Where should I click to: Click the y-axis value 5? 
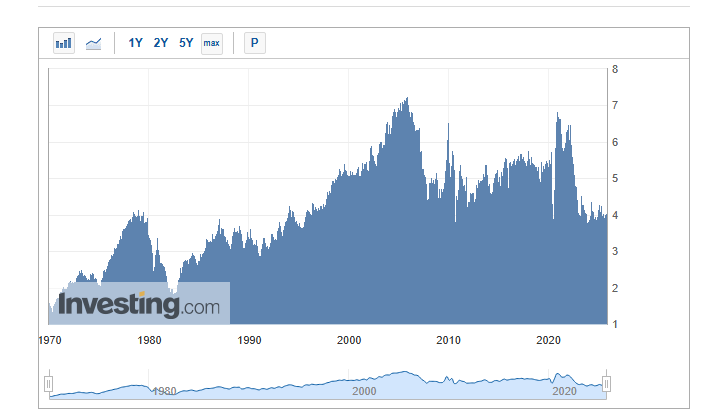pos(615,178)
